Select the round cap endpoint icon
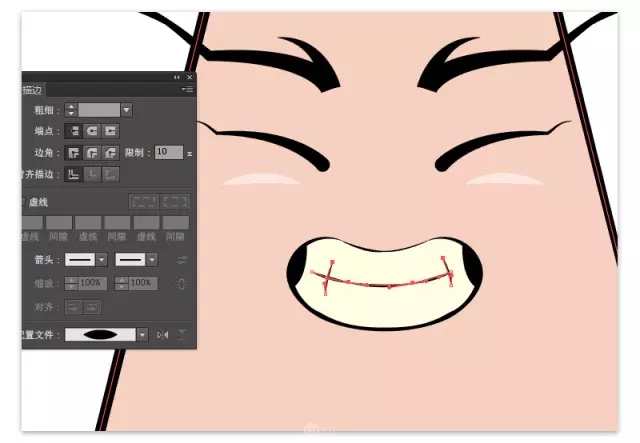 pyautogui.click(x=92, y=131)
